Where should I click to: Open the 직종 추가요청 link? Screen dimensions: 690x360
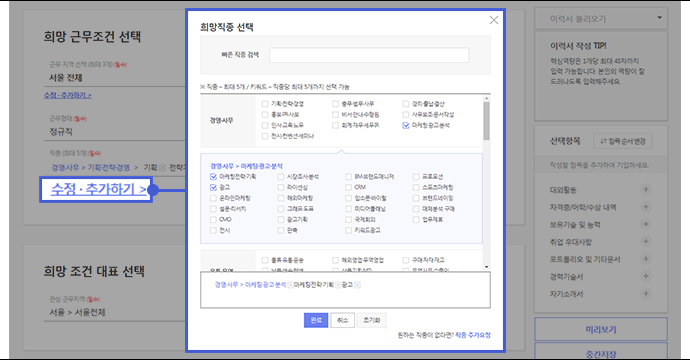tap(473, 335)
